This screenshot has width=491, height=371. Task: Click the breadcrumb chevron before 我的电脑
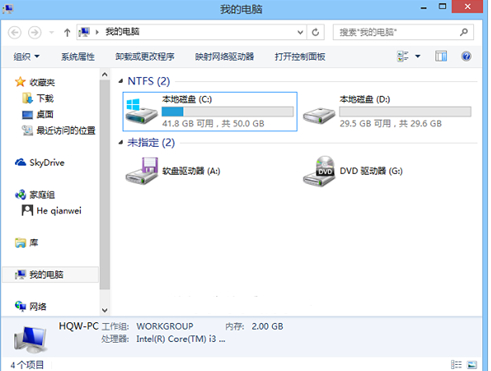pyautogui.click(x=97, y=32)
